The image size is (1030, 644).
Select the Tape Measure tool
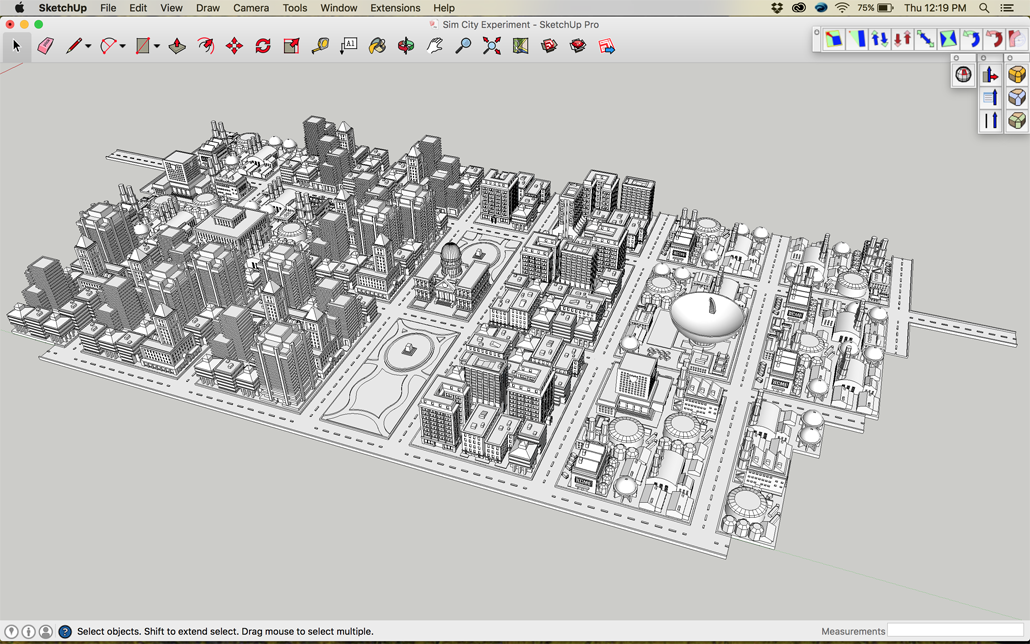[320, 46]
